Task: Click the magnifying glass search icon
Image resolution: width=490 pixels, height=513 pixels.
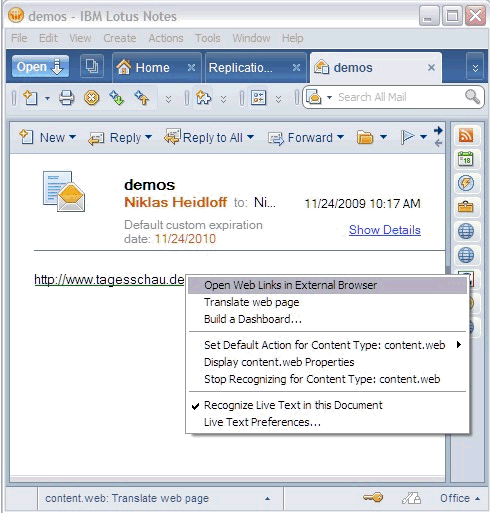Action: [x=472, y=97]
